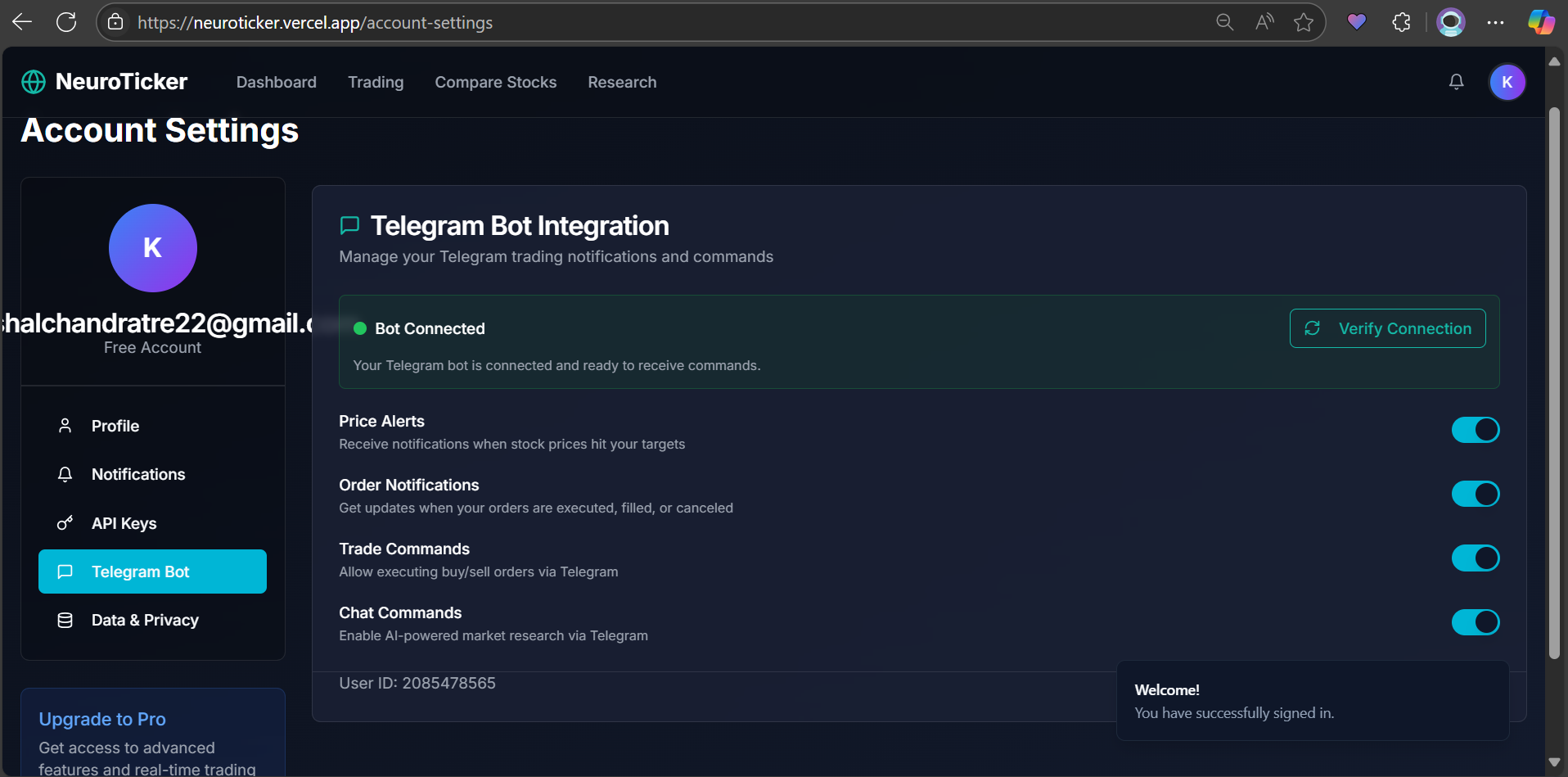This screenshot has height=777, width=1568.
Task: Select the Telegram Bot sidebar tab
Action: 153,571
